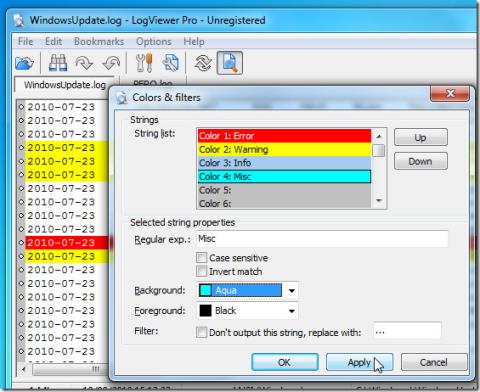
Task: Click the Black foreground color swatch
Action: [x=205, y=311]
